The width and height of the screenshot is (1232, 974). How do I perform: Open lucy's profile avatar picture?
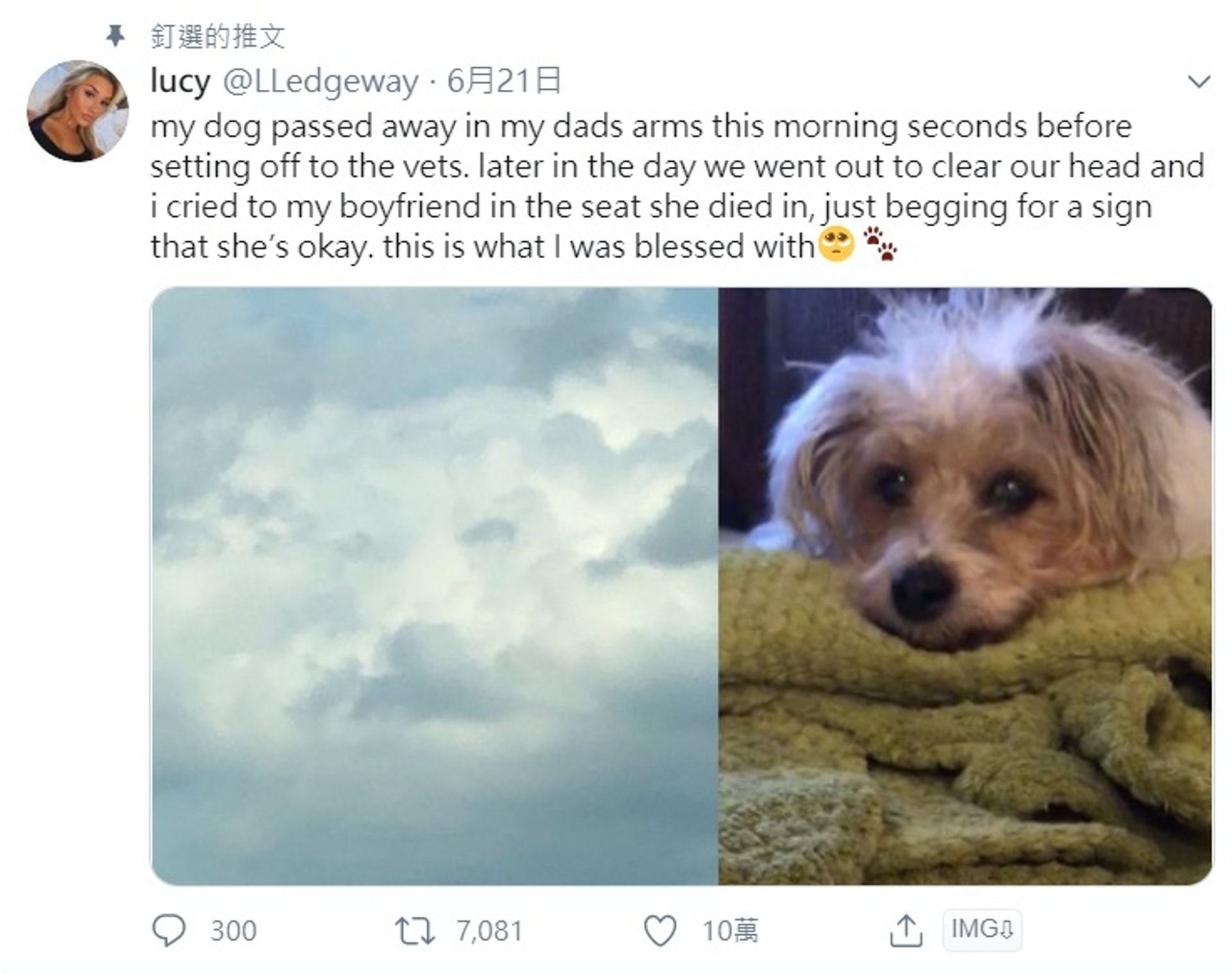click(x=78, y=111)
